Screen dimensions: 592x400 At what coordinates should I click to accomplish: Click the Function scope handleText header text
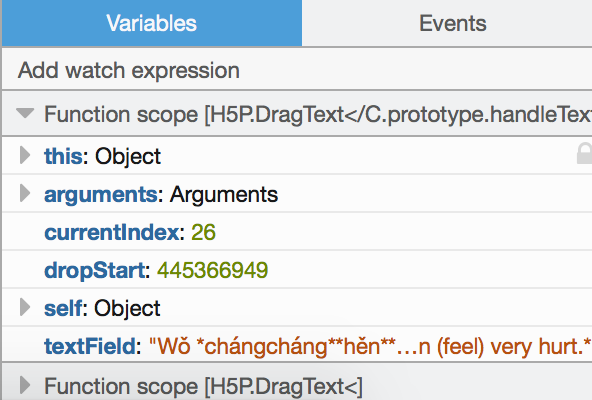[x=318, y=114]
